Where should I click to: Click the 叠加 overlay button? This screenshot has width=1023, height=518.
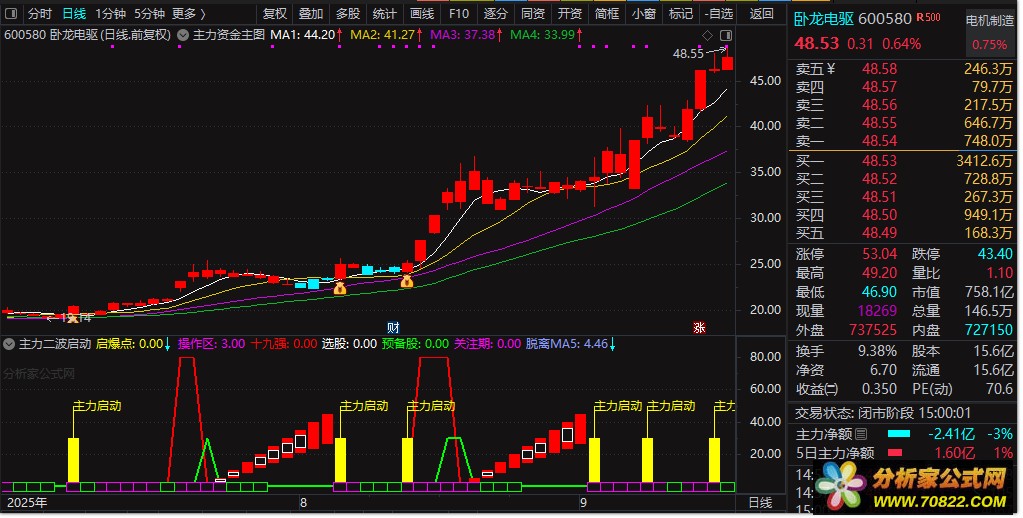coord(311,14)
